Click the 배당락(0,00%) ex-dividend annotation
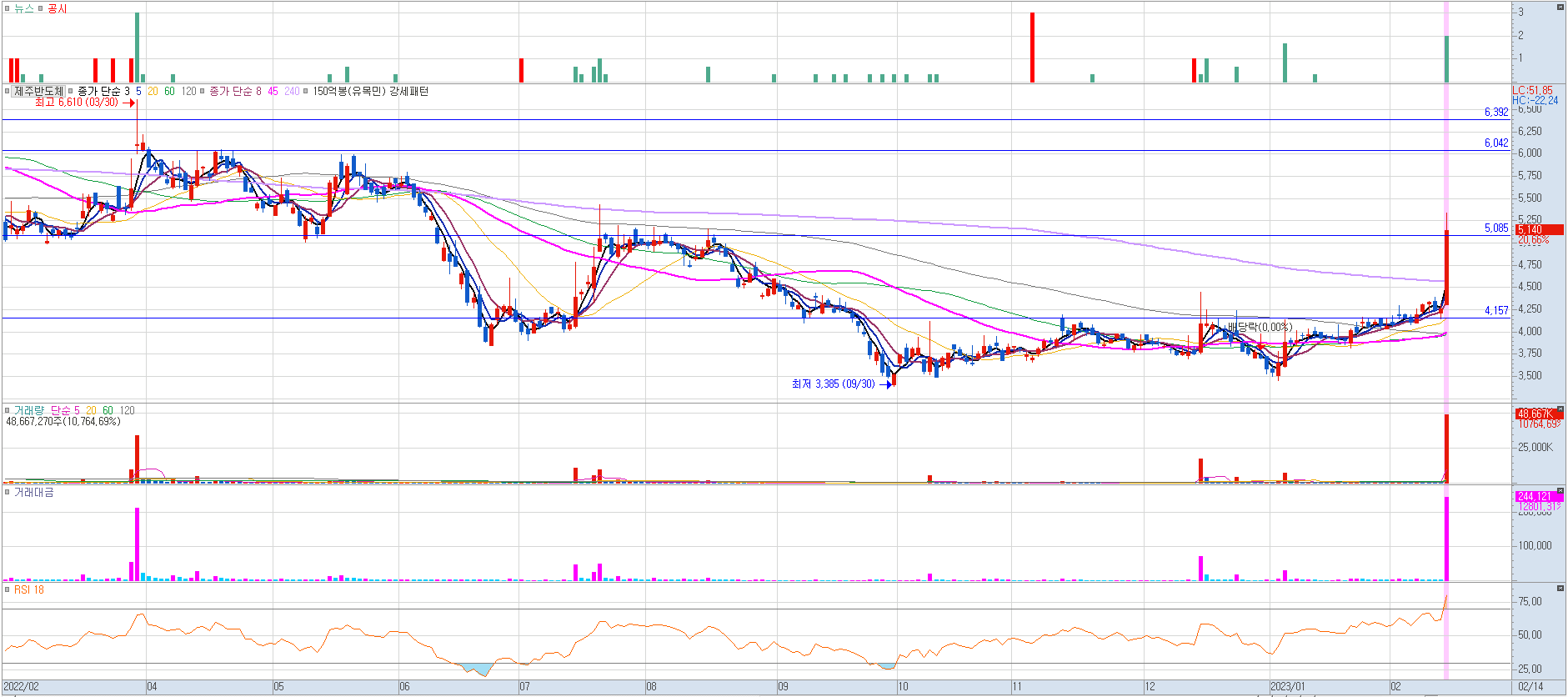 tap(1260, 328)
